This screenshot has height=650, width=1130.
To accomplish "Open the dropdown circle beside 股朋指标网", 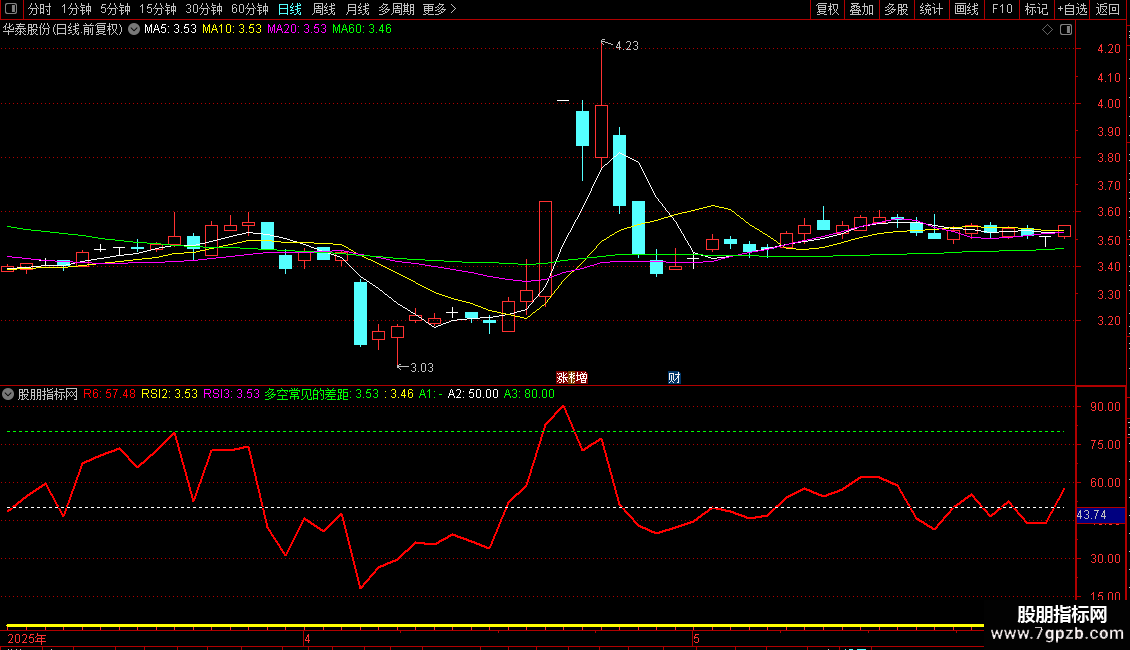I will [8, 394].
